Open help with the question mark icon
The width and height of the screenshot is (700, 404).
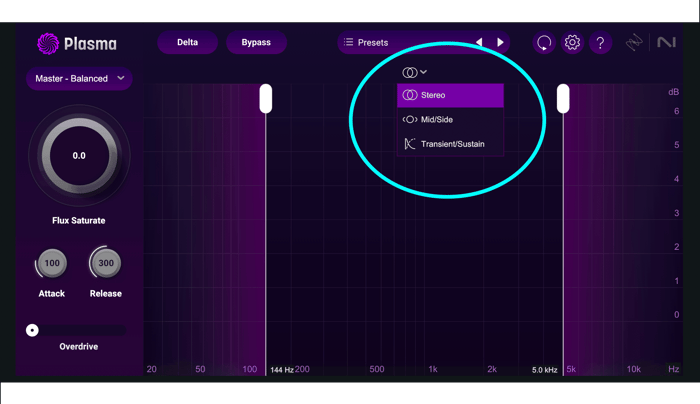pos(600,43)
